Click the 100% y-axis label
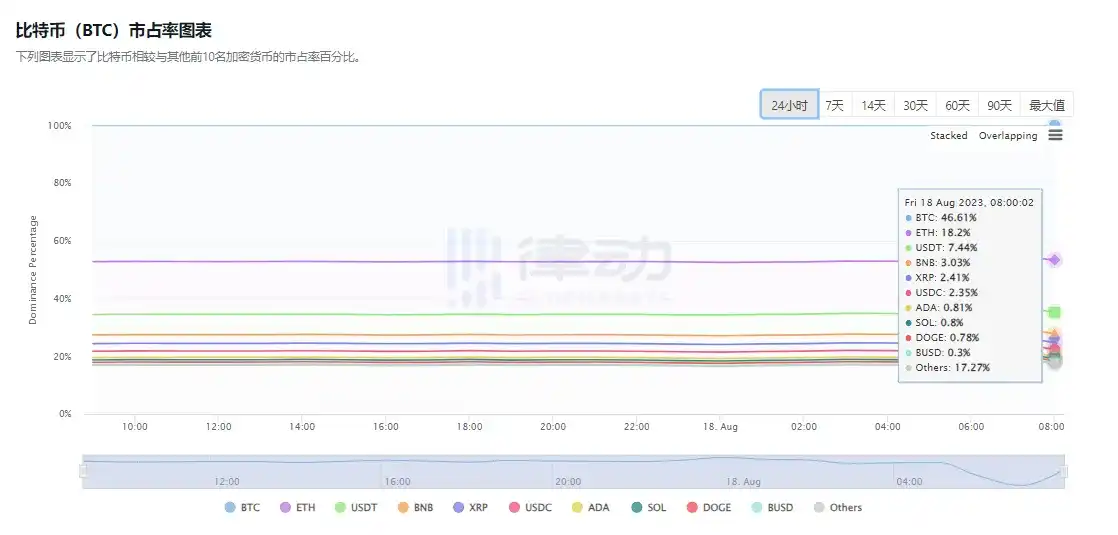 click(x=60, y=126)
